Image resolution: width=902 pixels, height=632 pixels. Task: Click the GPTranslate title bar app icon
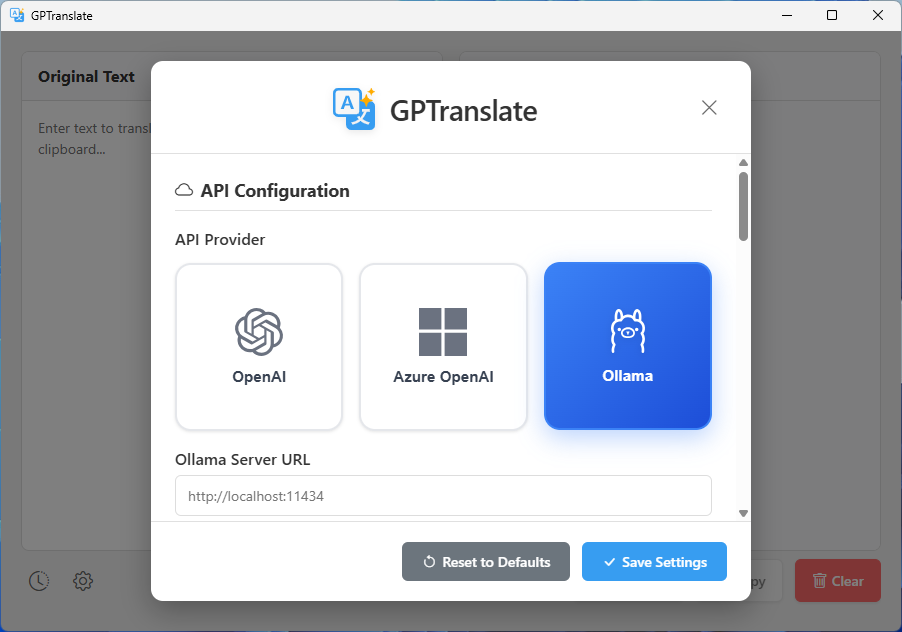pyautogui.click(x=17, y=16)
